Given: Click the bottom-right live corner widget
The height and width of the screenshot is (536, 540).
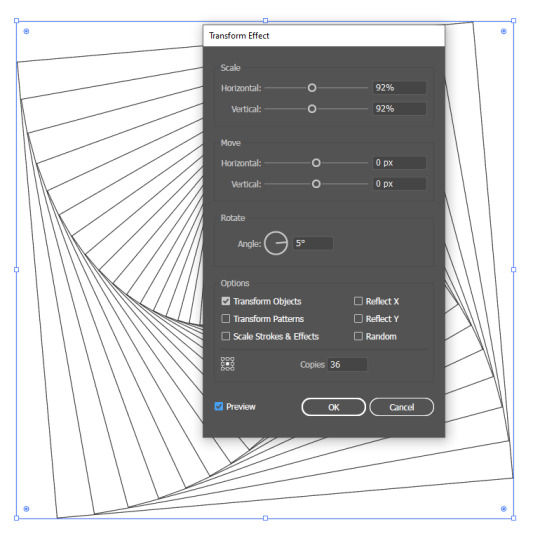Looking at the screenshot, I should [503, 509].
